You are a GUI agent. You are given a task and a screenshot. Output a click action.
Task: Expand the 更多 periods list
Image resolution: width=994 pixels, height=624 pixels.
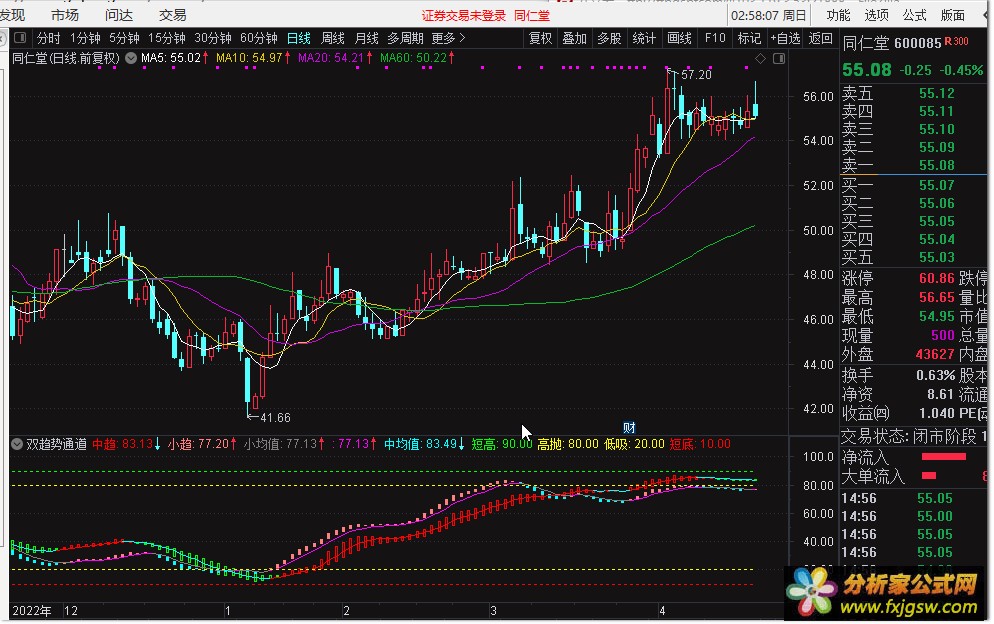click(x=448, y=38)
